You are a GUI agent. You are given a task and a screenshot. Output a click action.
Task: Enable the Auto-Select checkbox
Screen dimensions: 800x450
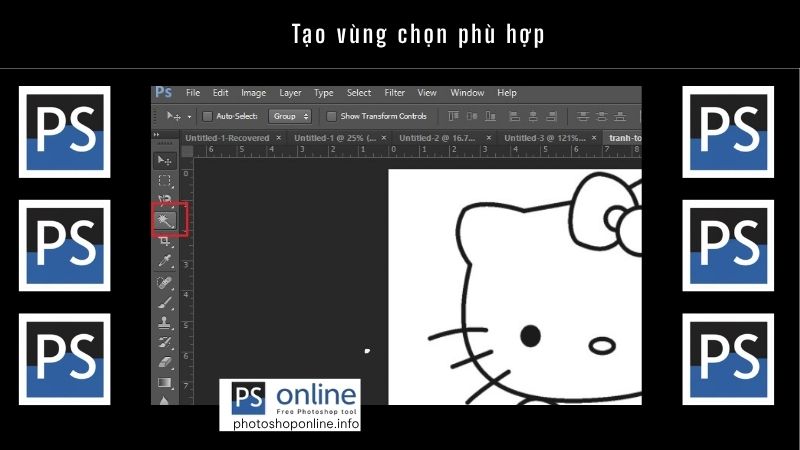(x=207, y=116)
